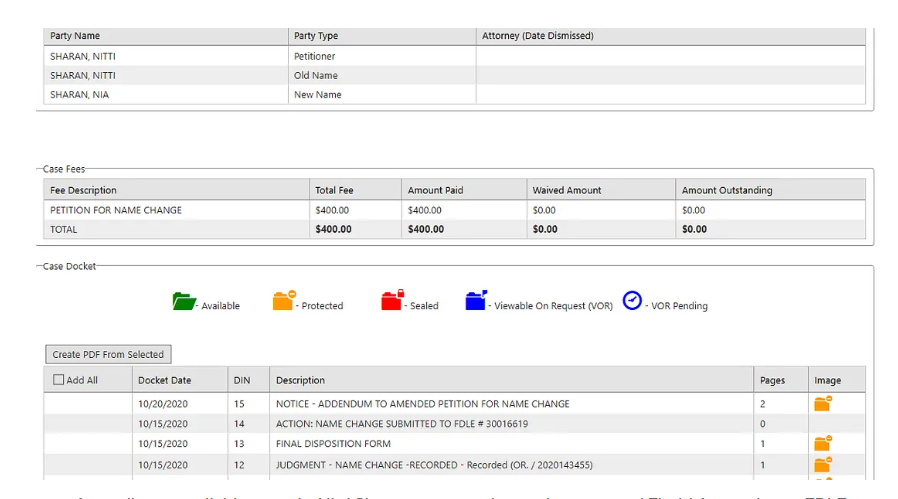Click the Old Name party type cell
Viewport: 898px width, 499px height.
(x=316, y=75)
